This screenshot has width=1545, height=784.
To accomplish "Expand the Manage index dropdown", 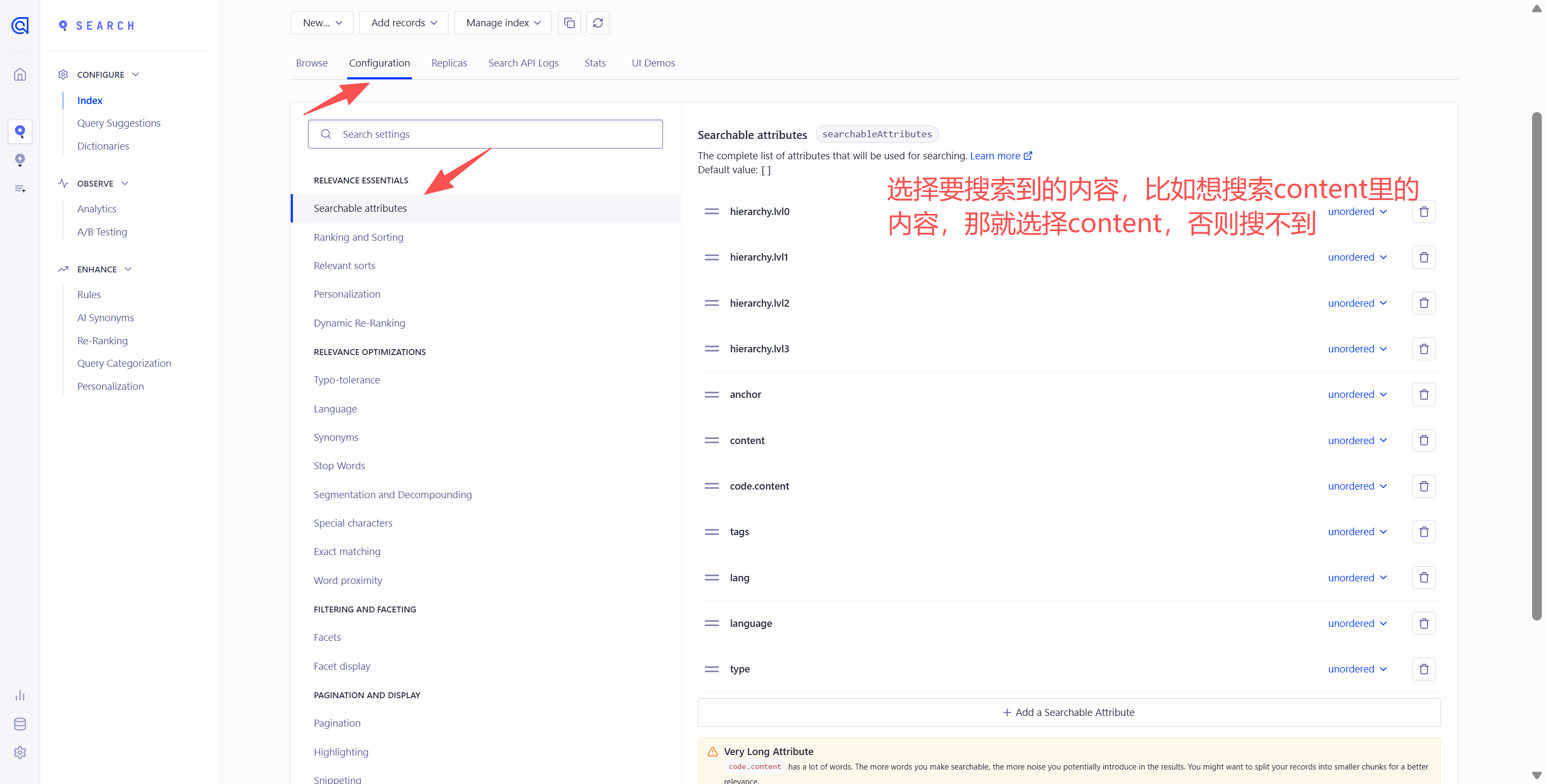I will [503, 23].
